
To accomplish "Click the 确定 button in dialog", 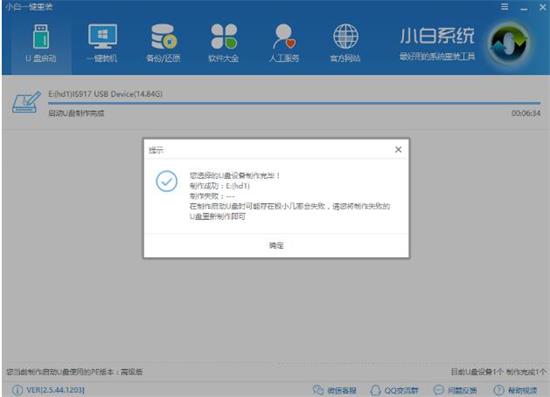I will (x=276, y=245).
